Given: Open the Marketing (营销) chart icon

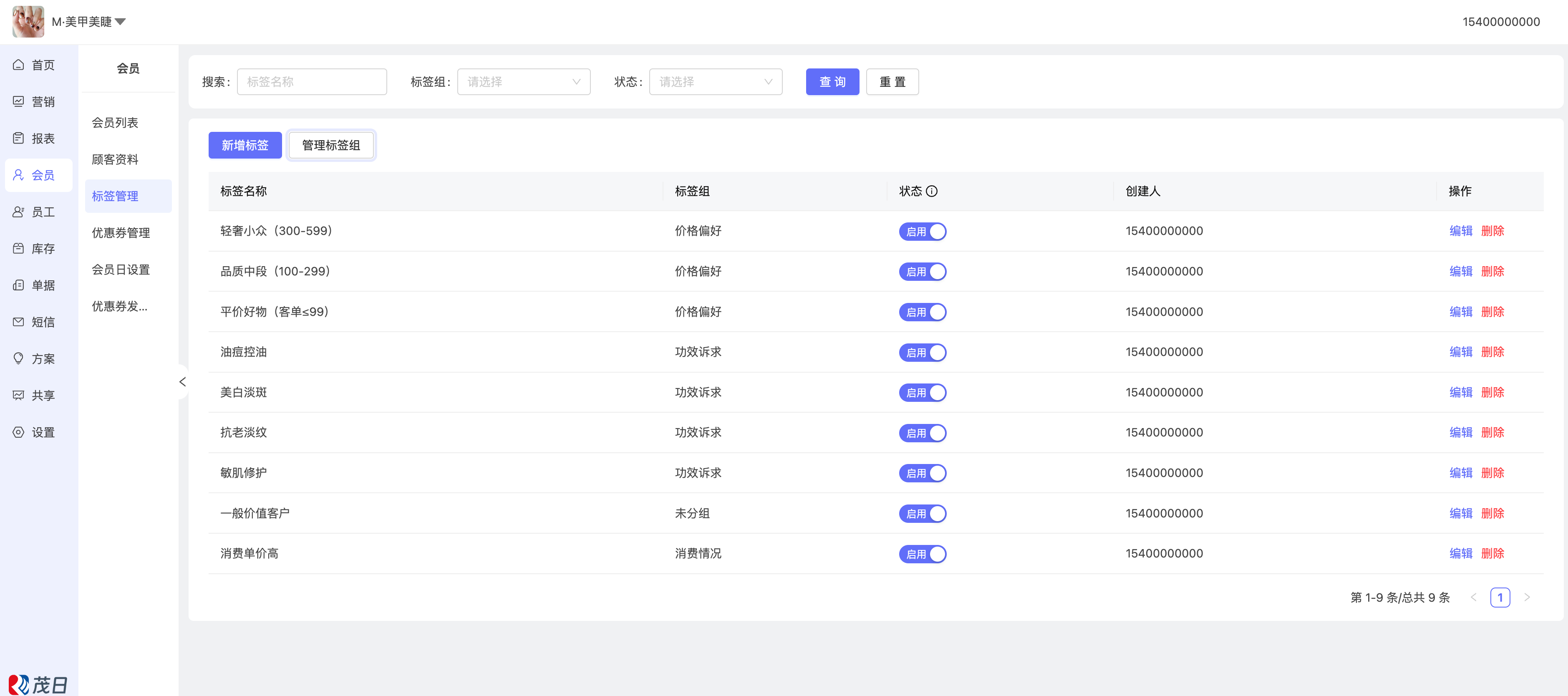Looking at the screenshot, I should (19, 101).
